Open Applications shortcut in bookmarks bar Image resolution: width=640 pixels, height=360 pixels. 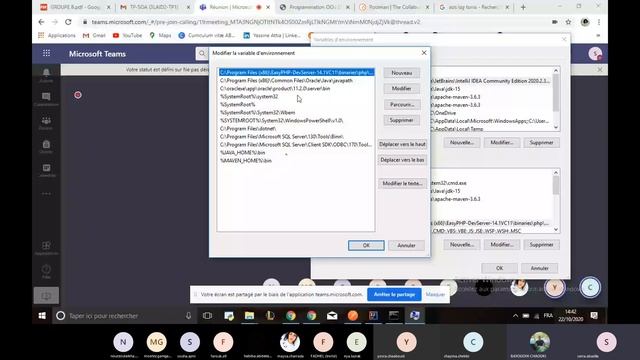[57, 36]
